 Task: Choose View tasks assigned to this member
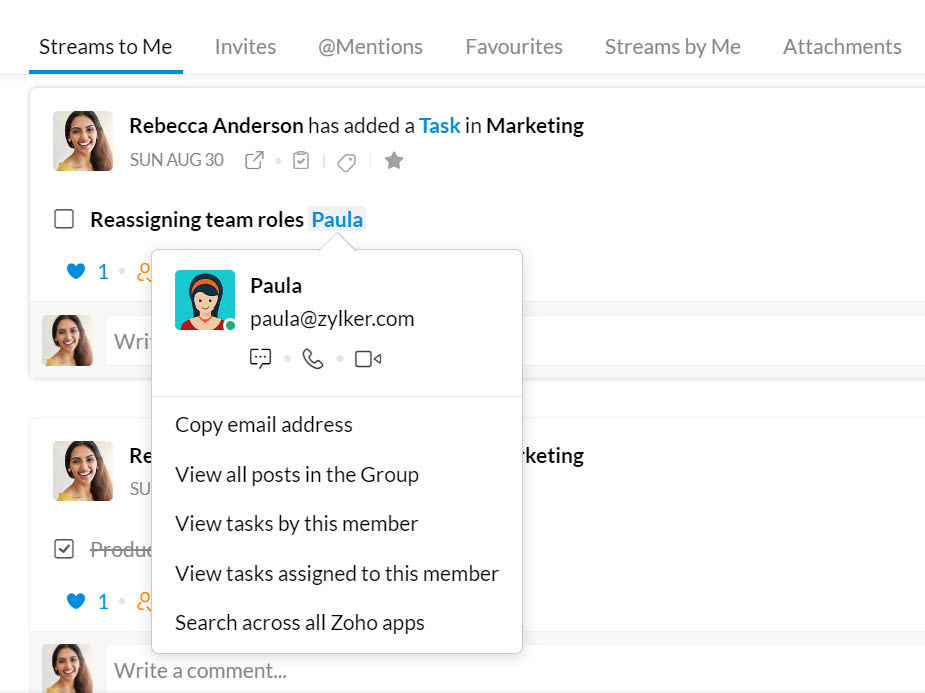point(337,574)
